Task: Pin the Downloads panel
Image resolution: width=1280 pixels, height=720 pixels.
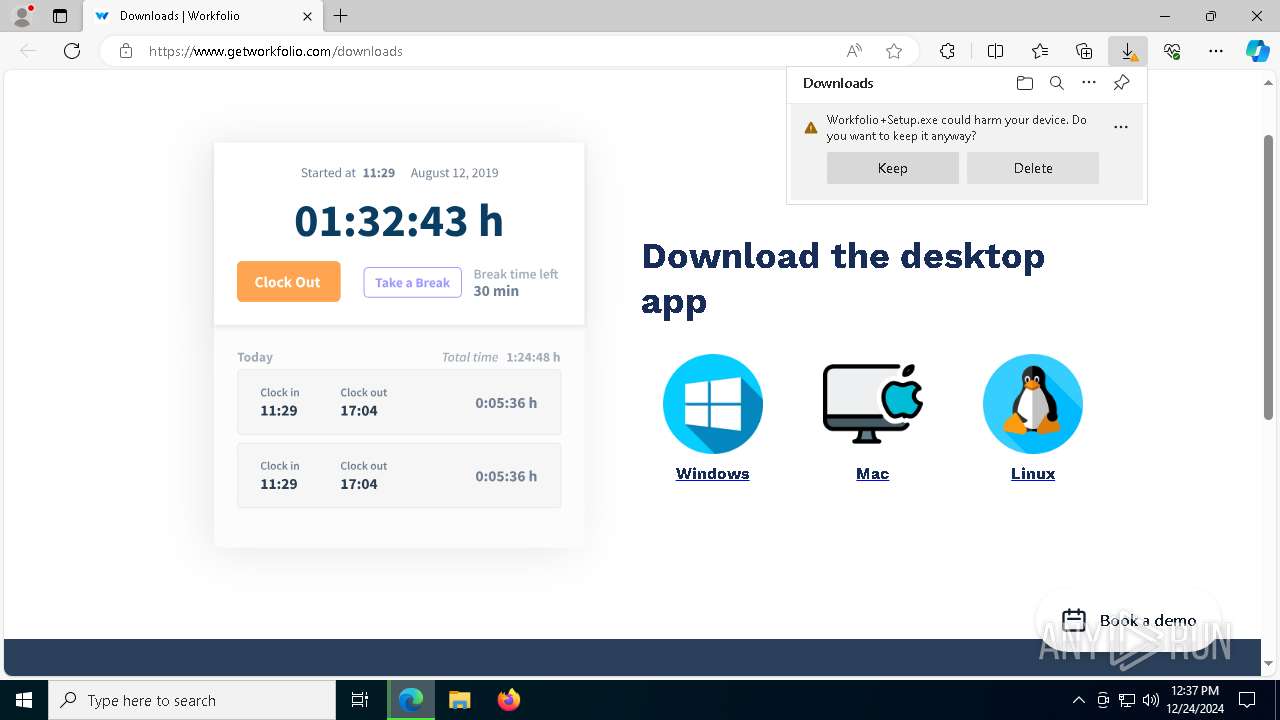Action: tap(1121, 83)
